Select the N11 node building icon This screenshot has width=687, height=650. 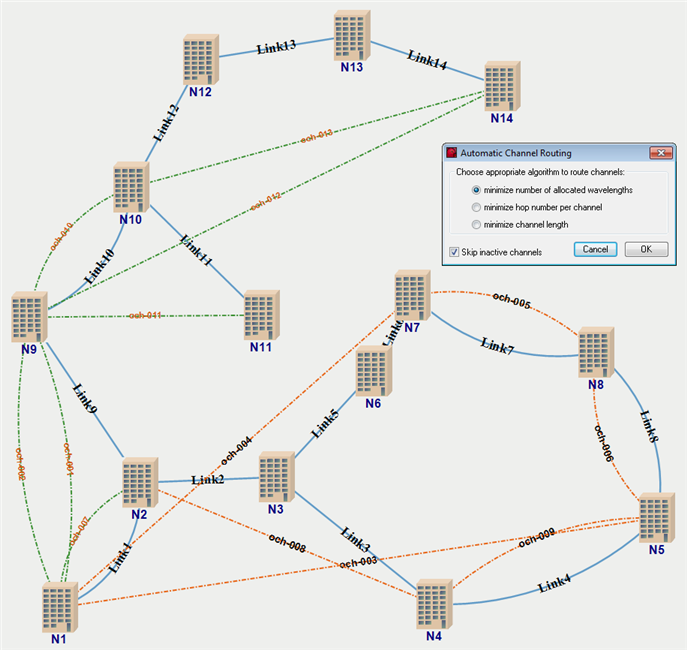tap(262, 316)
